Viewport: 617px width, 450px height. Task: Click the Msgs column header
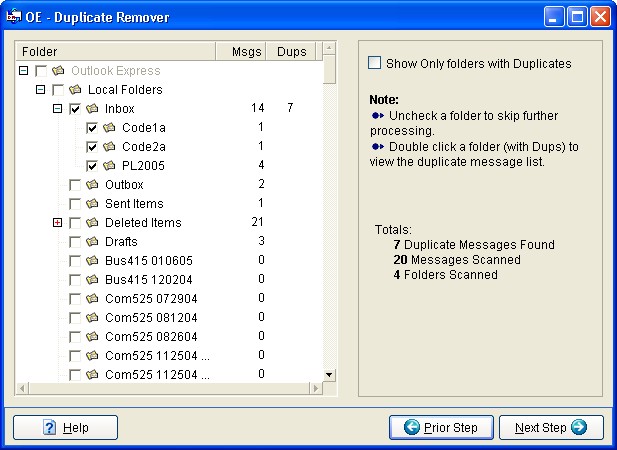point(241,52)
